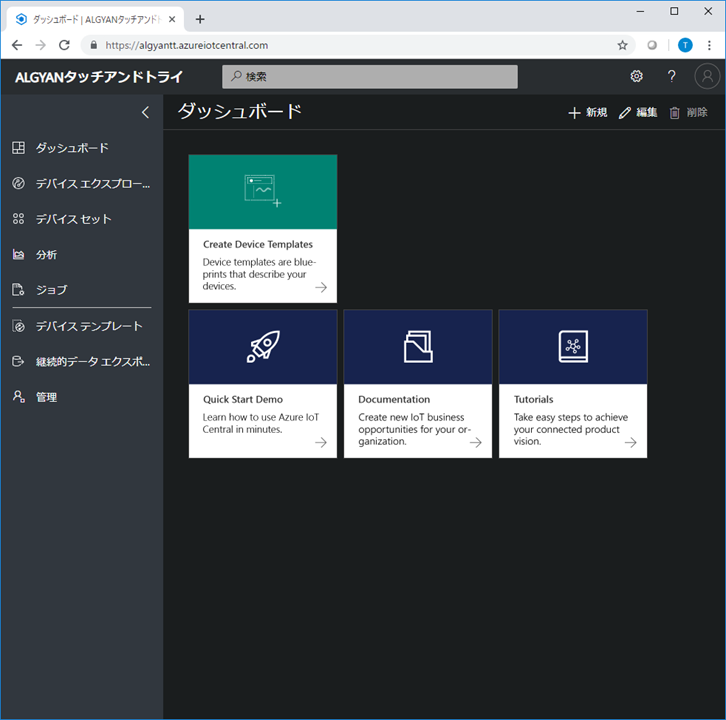Click the grey circle extension icon
This screenshot has height=720, width=726.
click(652, 45)
